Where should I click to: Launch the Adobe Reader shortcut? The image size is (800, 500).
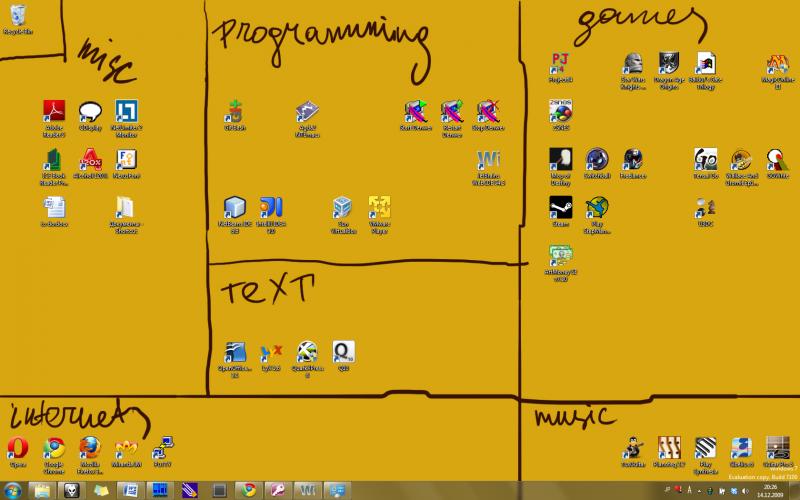pos(54,111)
